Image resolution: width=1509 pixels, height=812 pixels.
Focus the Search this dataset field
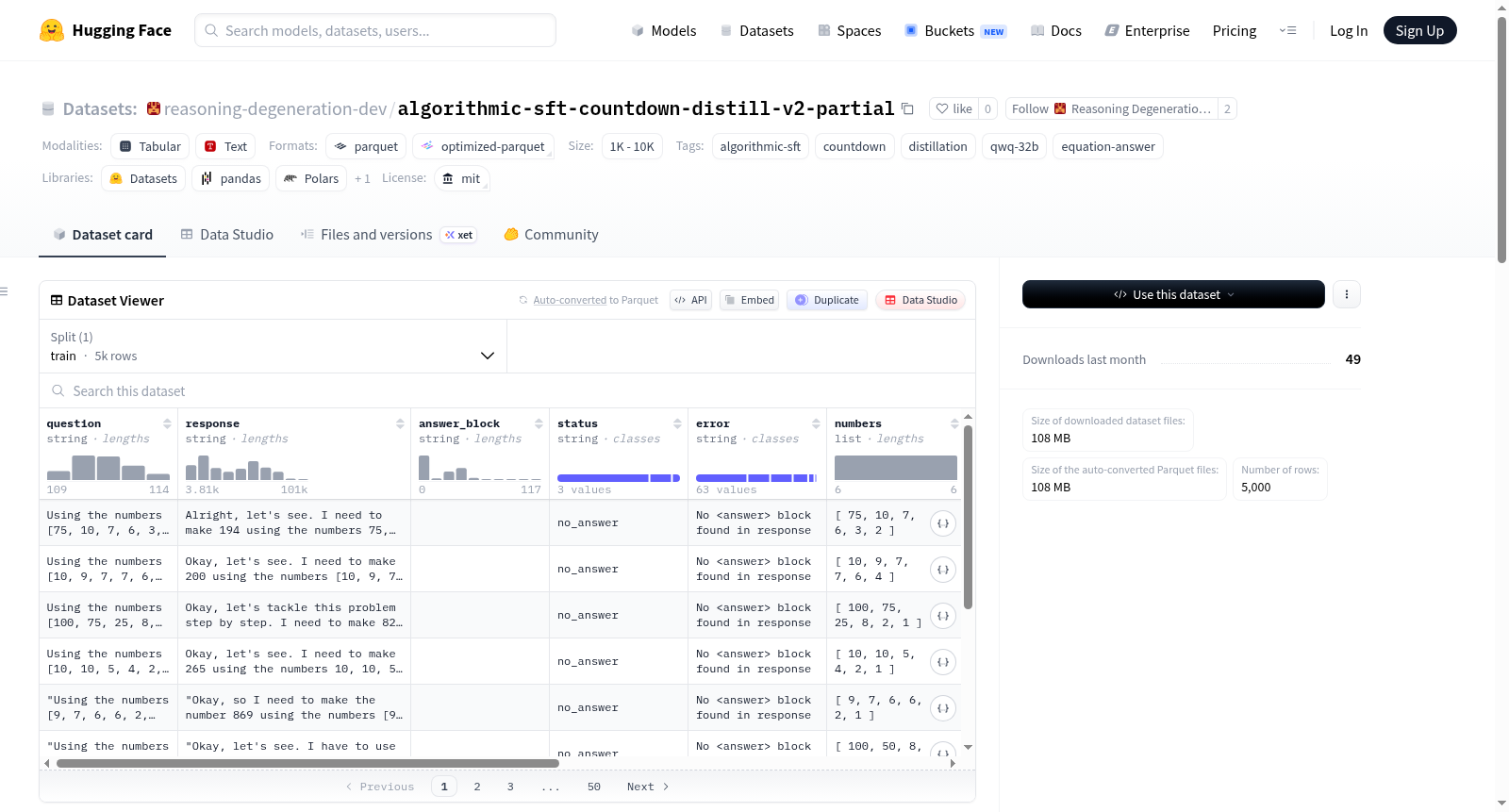click(507, 391)
